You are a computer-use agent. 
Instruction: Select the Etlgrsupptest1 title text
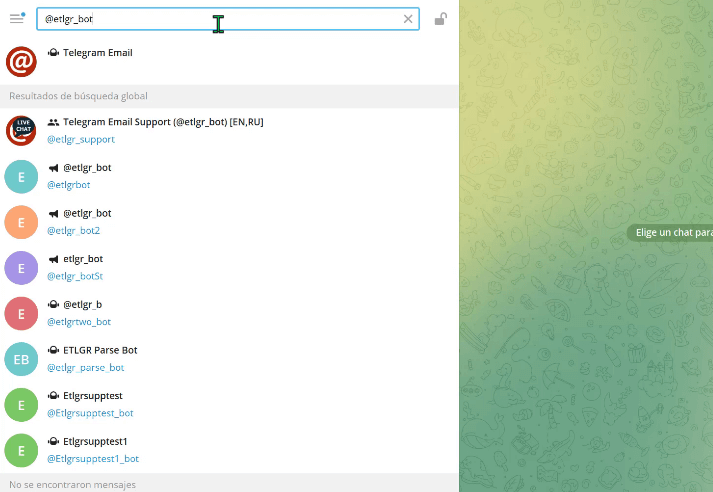click(x=95, y=442)
